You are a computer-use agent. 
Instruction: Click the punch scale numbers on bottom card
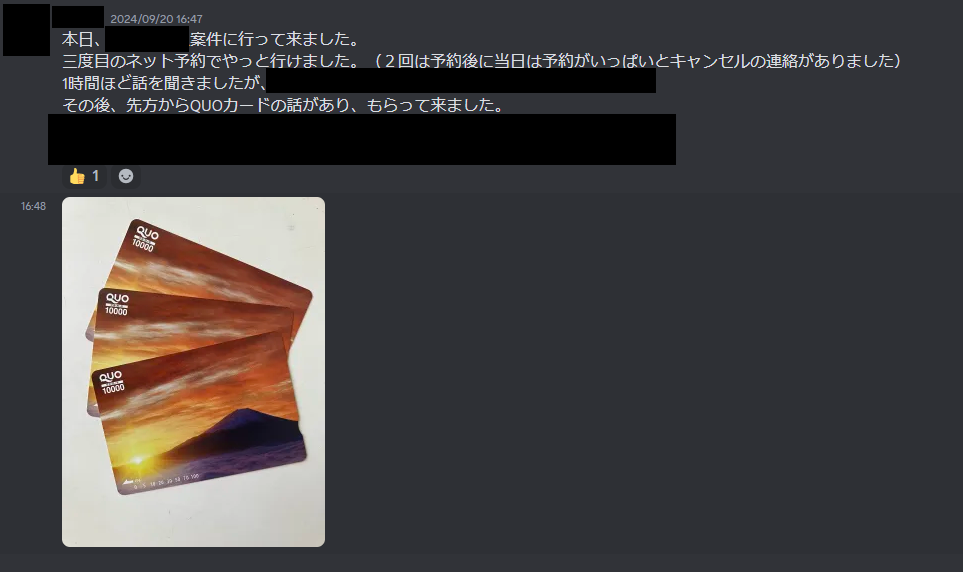coord(165,481)
